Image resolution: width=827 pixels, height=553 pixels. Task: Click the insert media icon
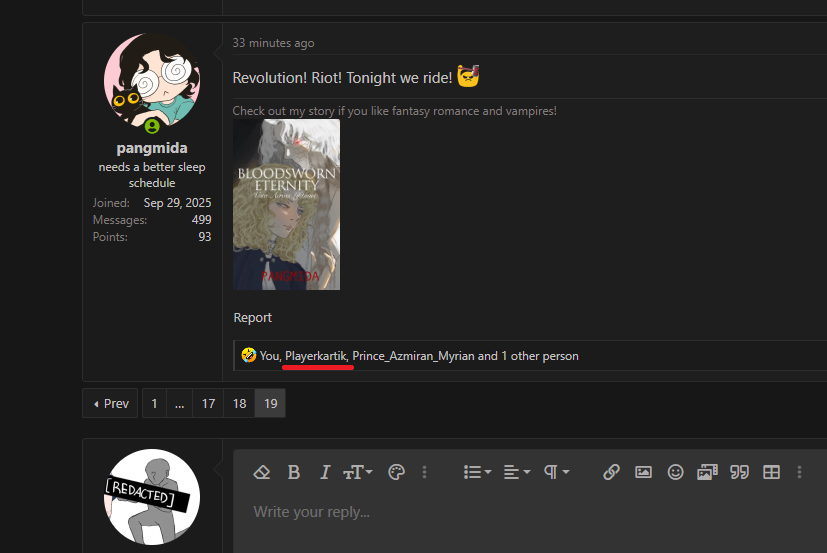pyautogui.click(x=707, y=472)
